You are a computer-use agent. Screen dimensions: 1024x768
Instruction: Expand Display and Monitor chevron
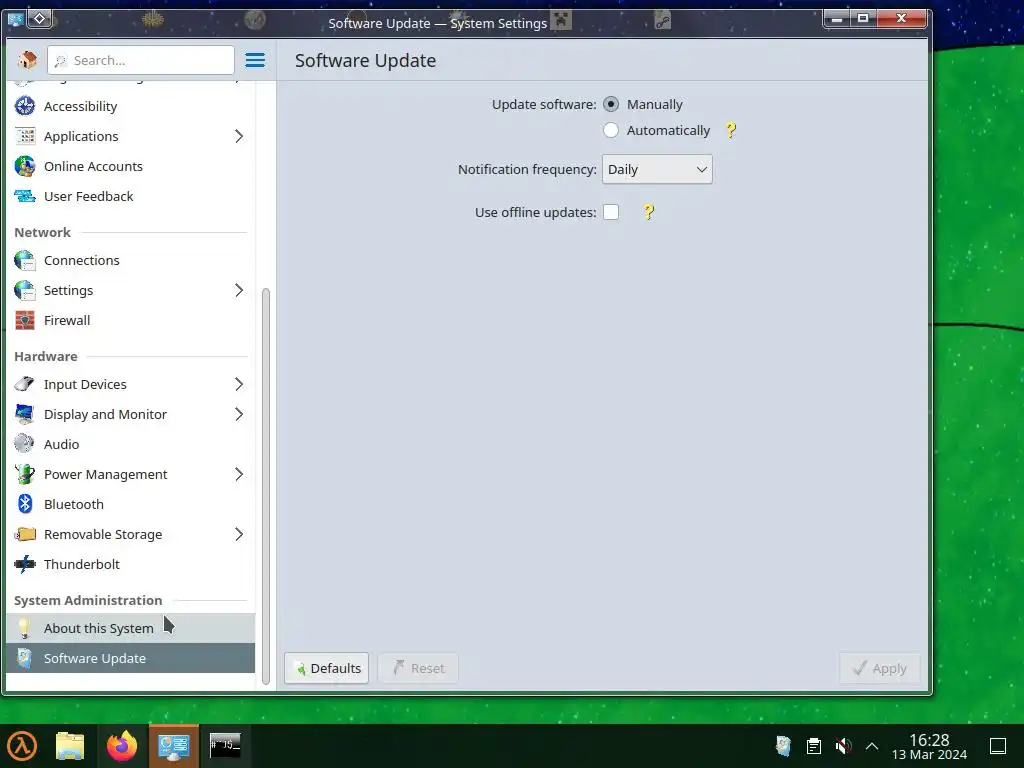point(239,414)
